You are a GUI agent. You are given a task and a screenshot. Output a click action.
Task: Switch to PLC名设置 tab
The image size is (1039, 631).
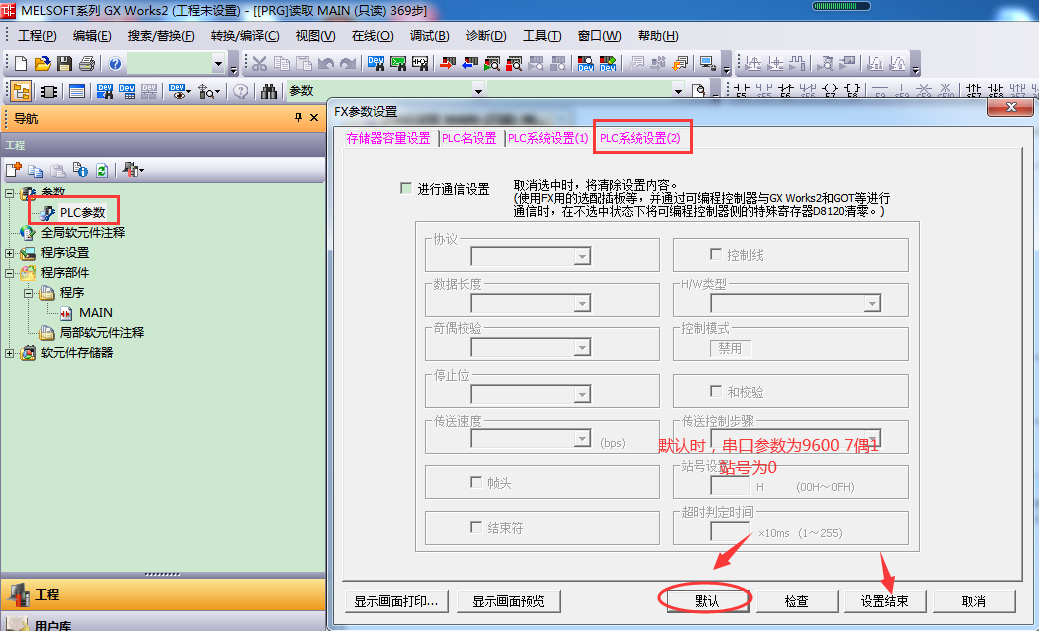pos(469,139)
